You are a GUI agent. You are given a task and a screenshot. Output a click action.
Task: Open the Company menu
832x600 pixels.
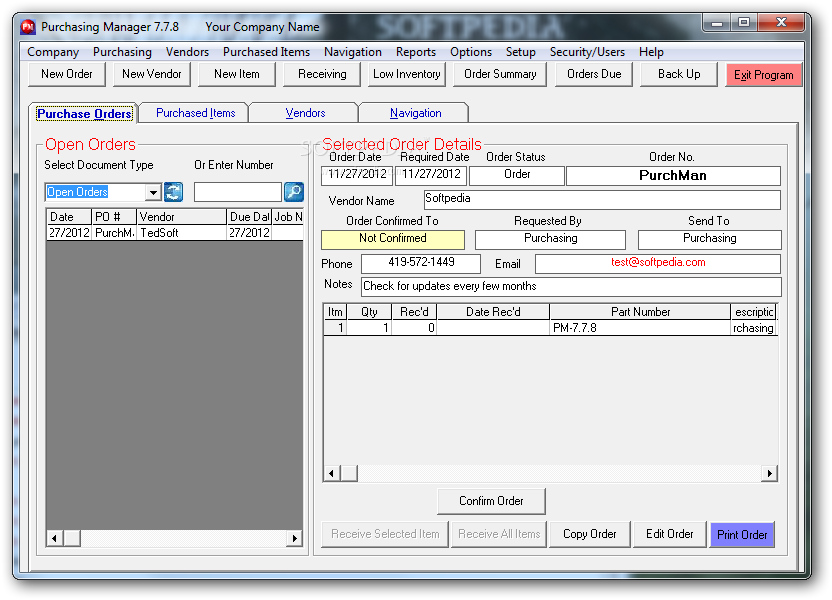click(x=53, y=52)
